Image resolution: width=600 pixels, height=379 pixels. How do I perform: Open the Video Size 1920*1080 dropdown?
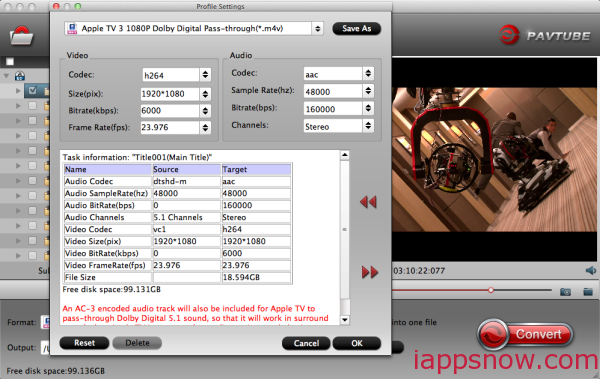coord(205,94)
